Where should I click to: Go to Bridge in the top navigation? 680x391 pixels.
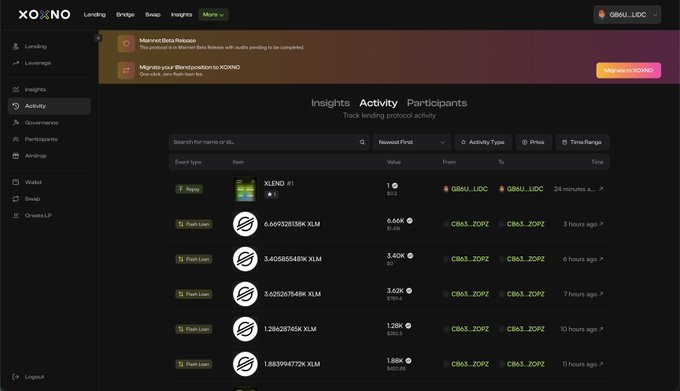pos(125,14)
